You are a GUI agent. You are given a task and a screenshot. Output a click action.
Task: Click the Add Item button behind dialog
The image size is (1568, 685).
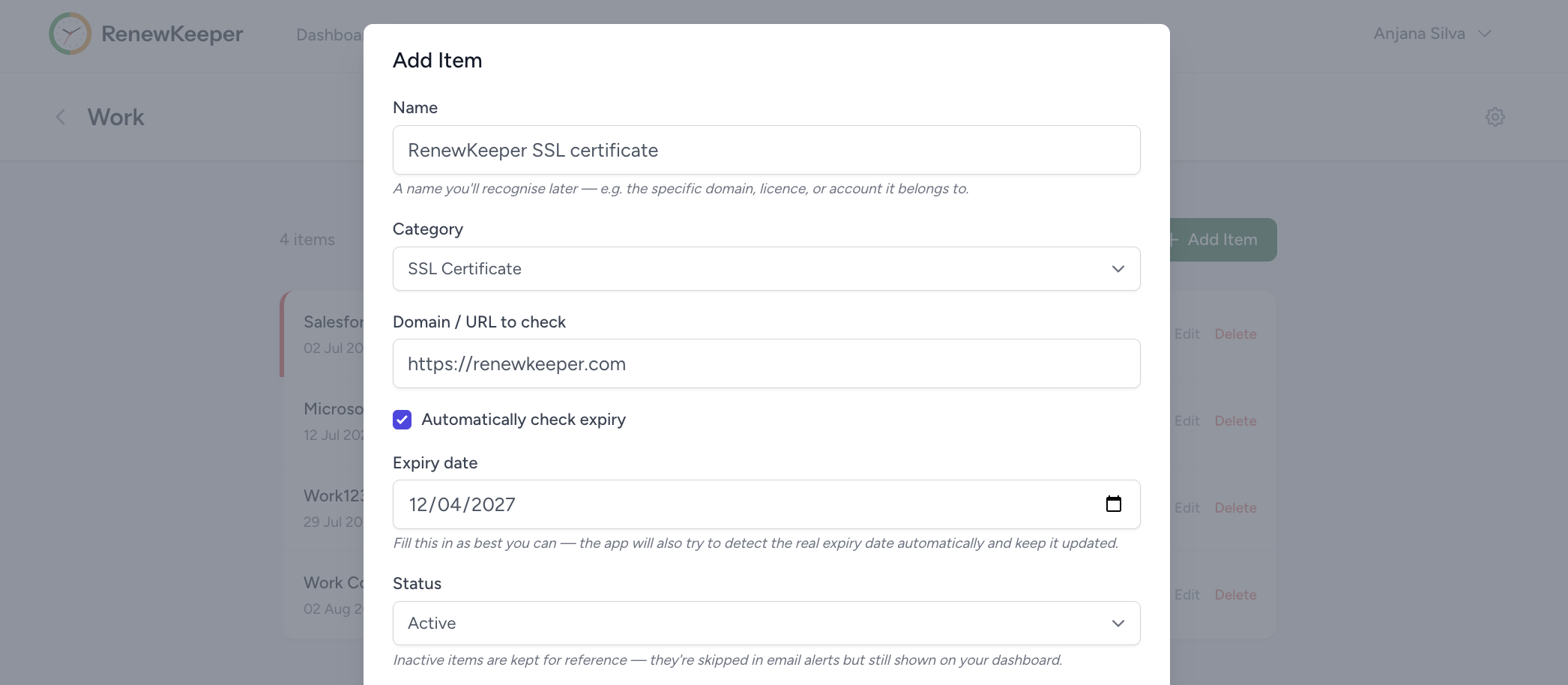pyautogui.click(x=1223, y=240)
